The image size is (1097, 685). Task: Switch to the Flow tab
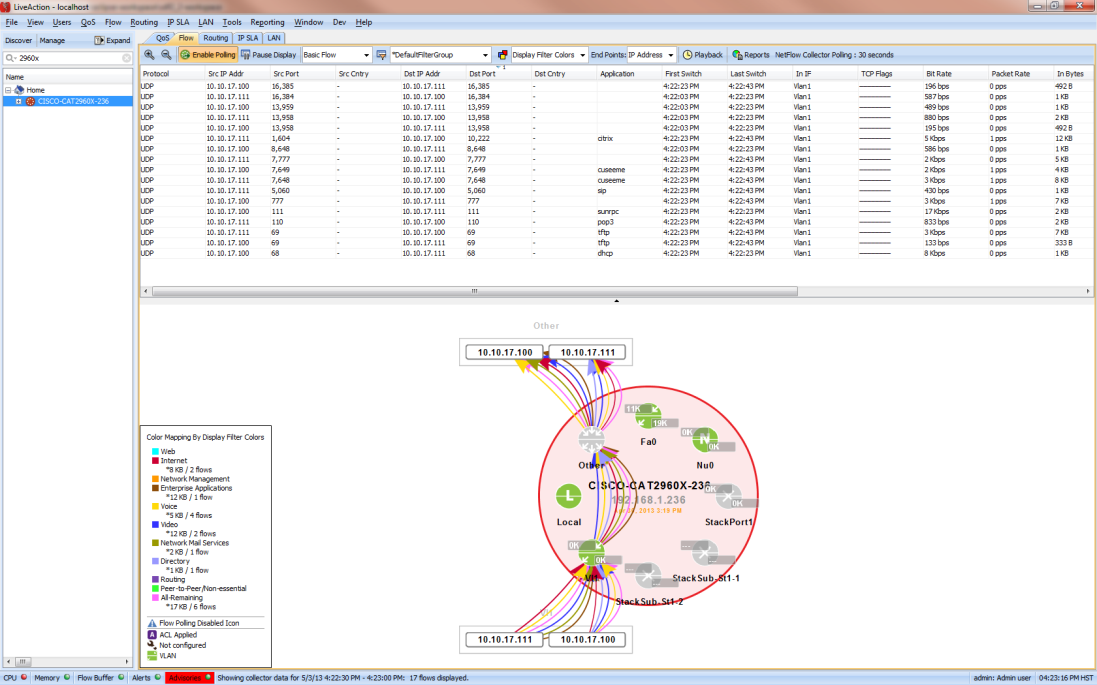tap(186, 38)
